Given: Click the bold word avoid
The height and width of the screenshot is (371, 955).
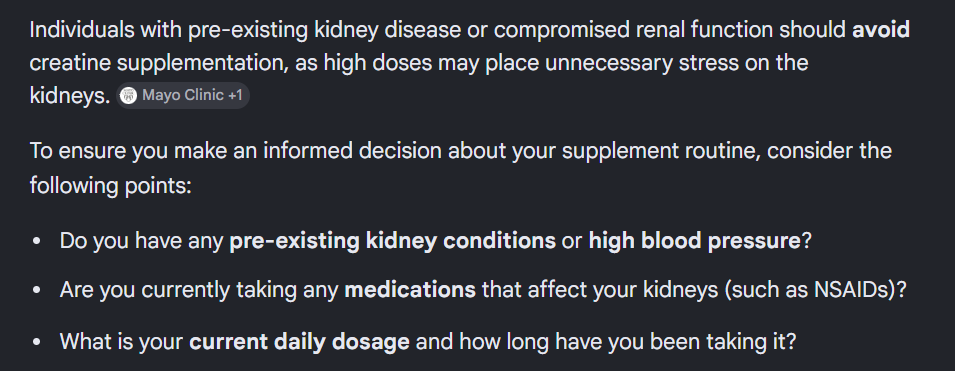Looking at the screenshot, I should pyautogui.click(x=881, y=30).
